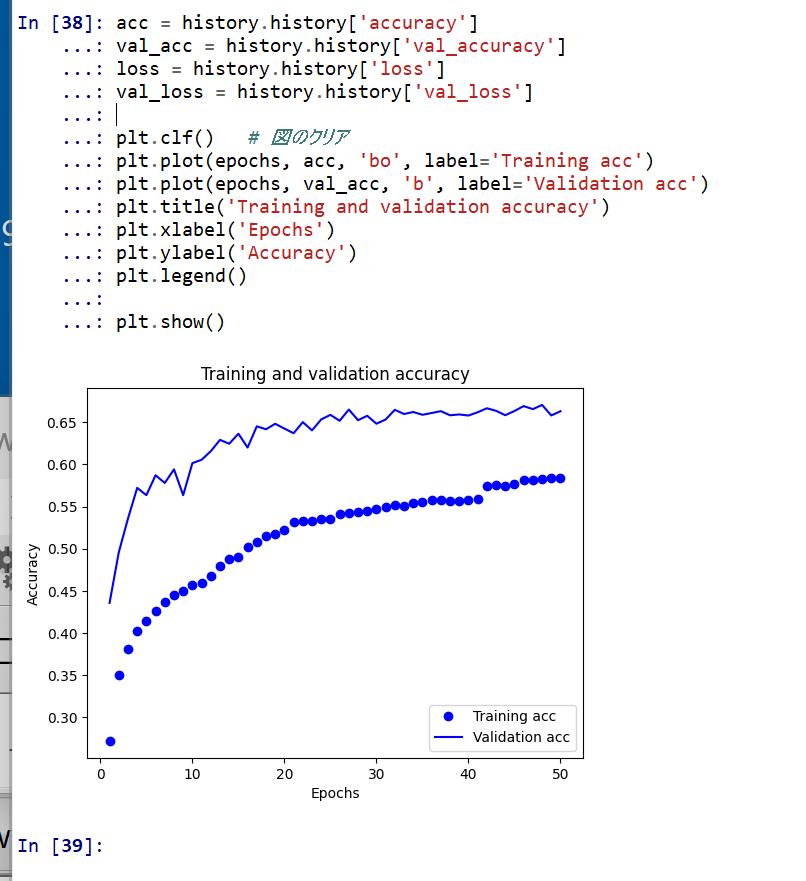Click the line "acc = history.history['accuracy']"
The width and height of the screenshot is (806, 881).
tap(297, 24)
